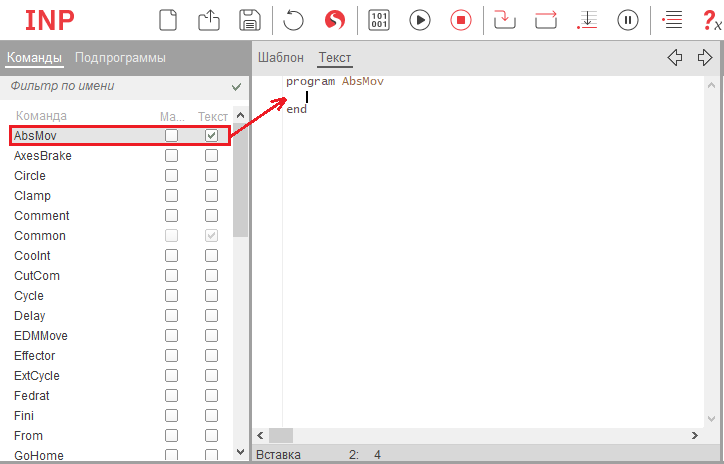Viewport: 724px width, 464px height.
Task: Click the new file icon
Action: coord(169,19)
